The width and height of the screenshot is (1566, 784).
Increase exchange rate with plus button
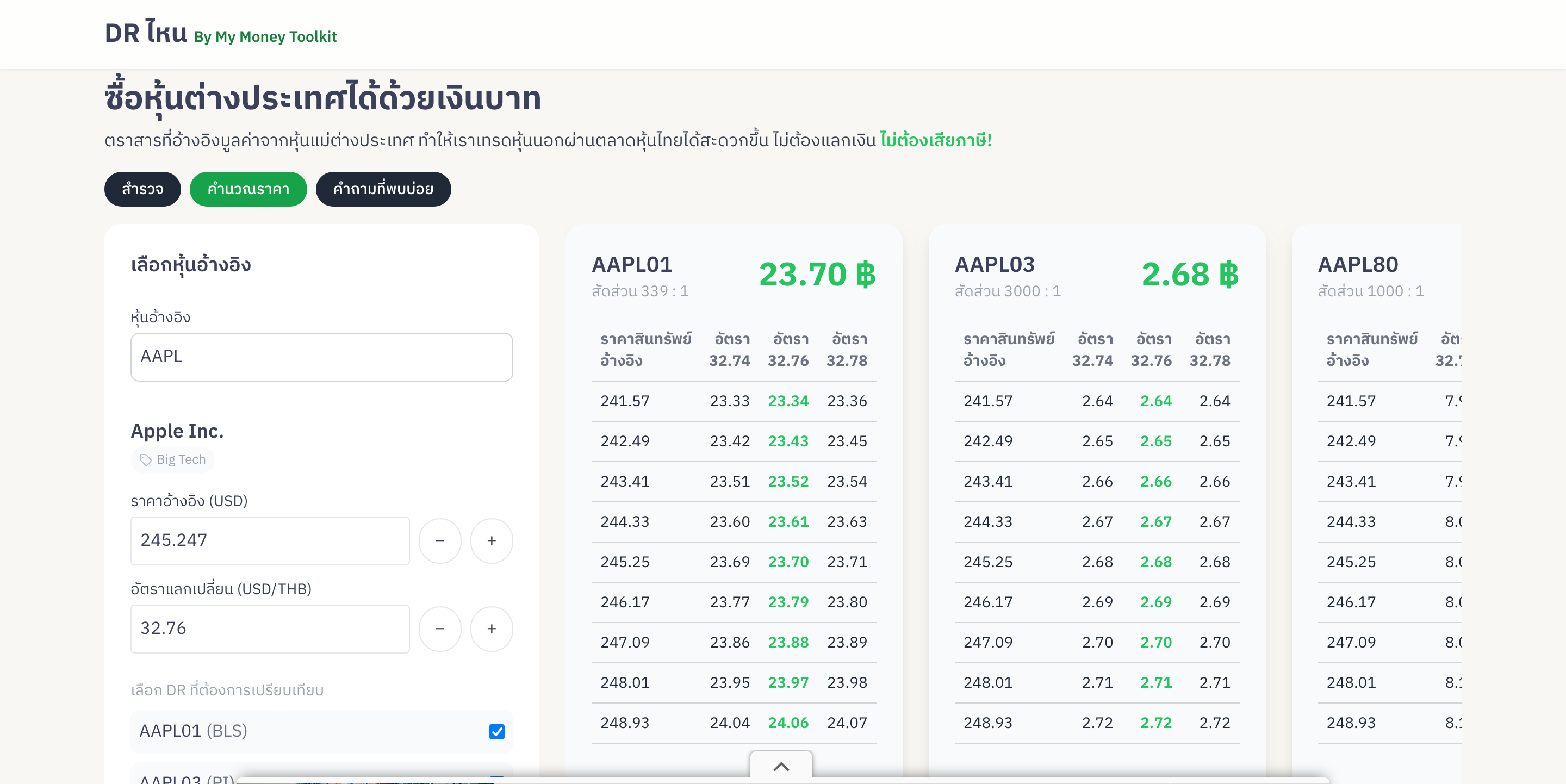(x=491, y=629)
